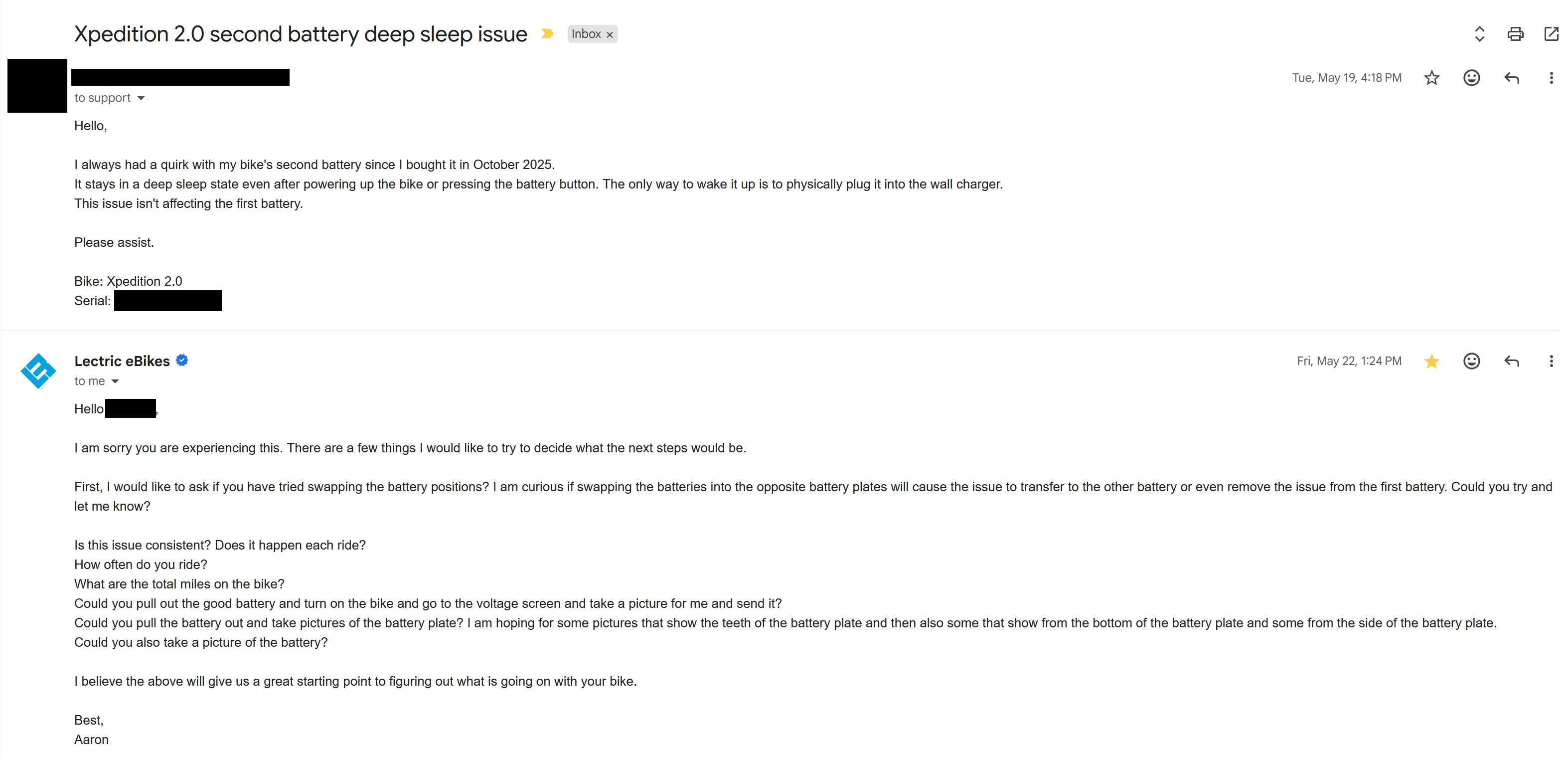Click the Lectric eBikes sender name
The height and width of the screenshot is (757, 1568).
(x=122, y=361)
